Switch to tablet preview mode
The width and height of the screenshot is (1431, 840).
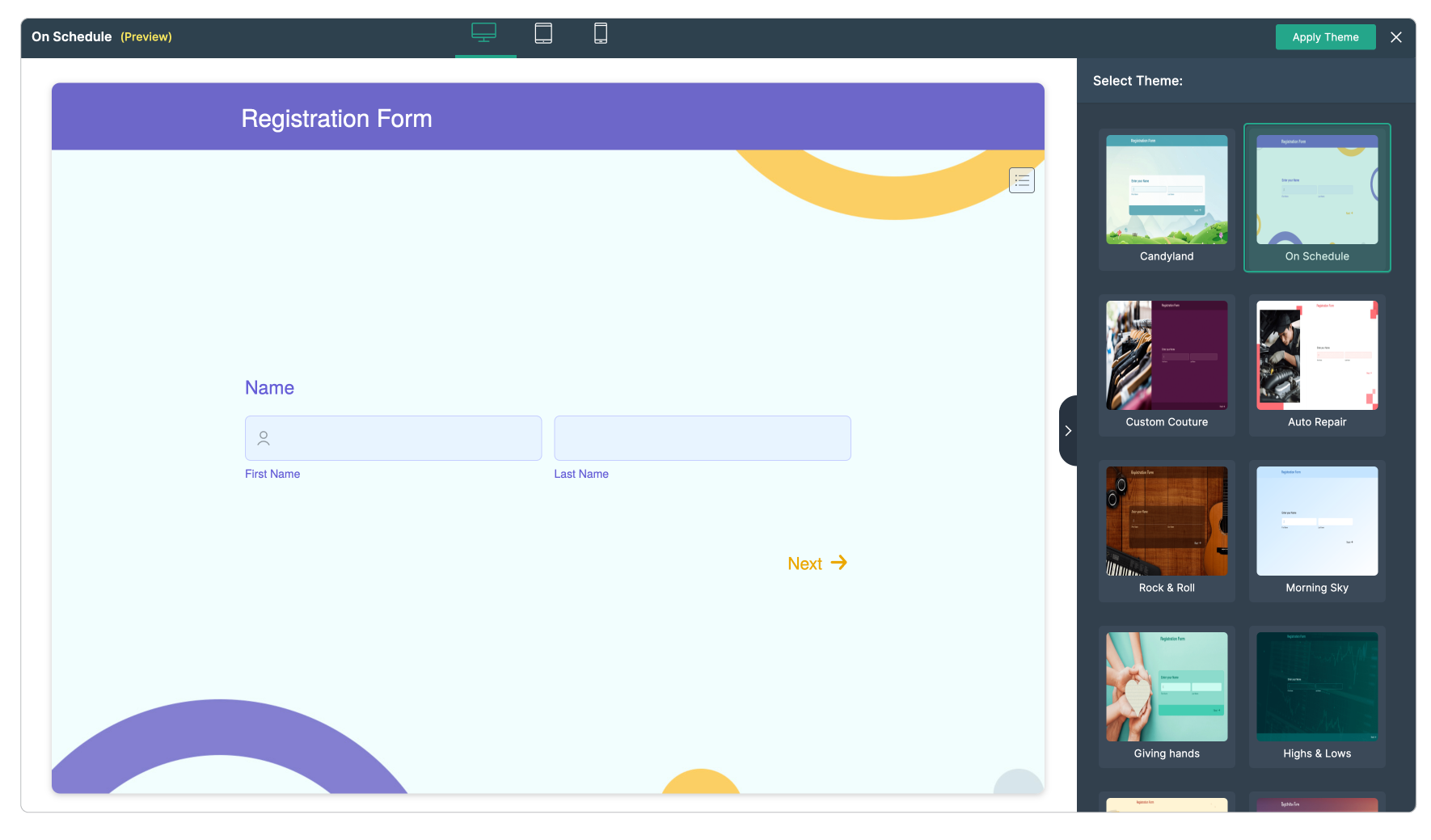[542, 32]
